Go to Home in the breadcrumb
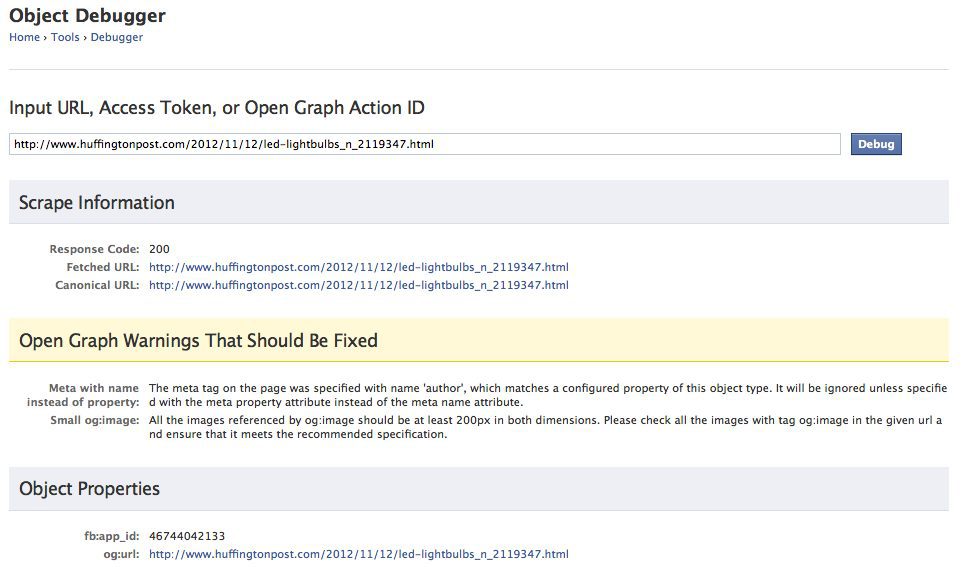The width and height of the screenshot is (961, 567). (24, 37)
